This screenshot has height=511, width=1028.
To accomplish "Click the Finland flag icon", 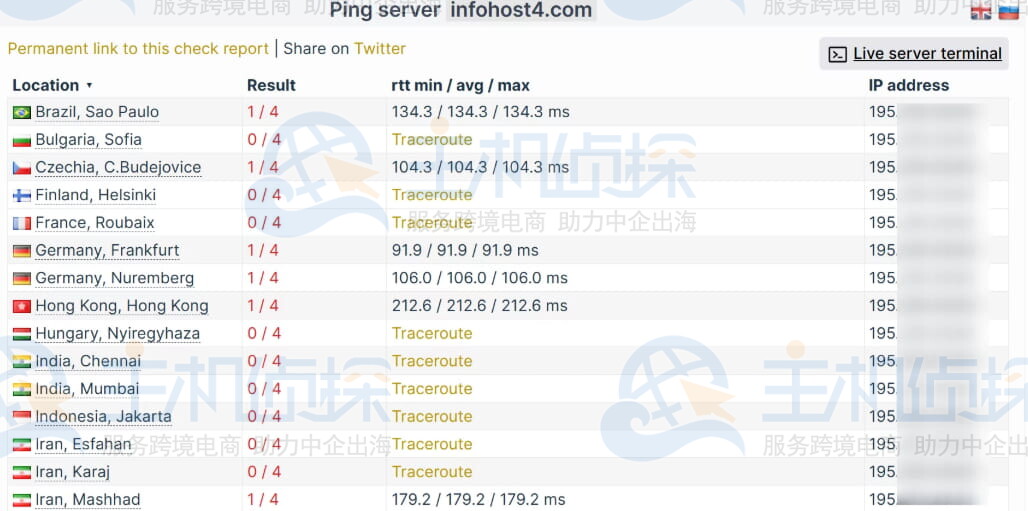I will pyautogui.click(x=21, y=195).
